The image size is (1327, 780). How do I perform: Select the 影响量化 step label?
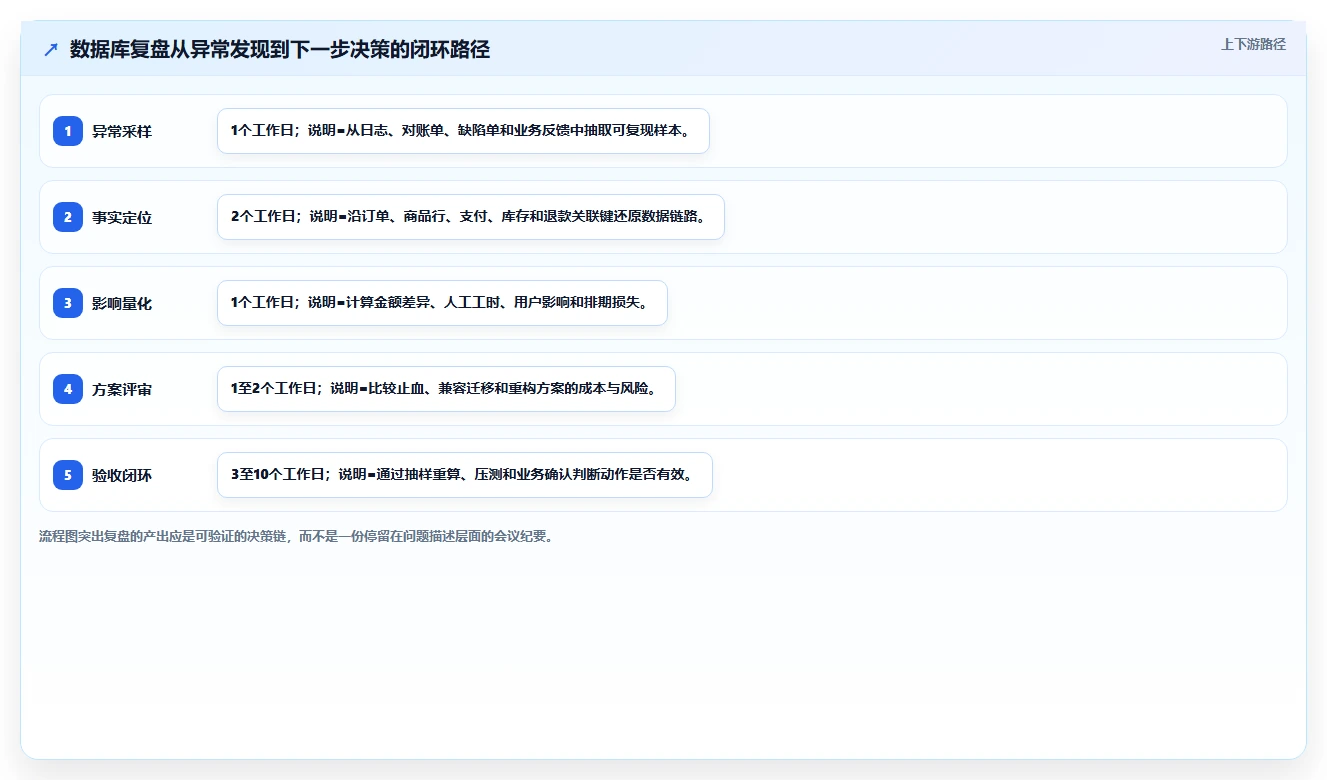[122, 303]
